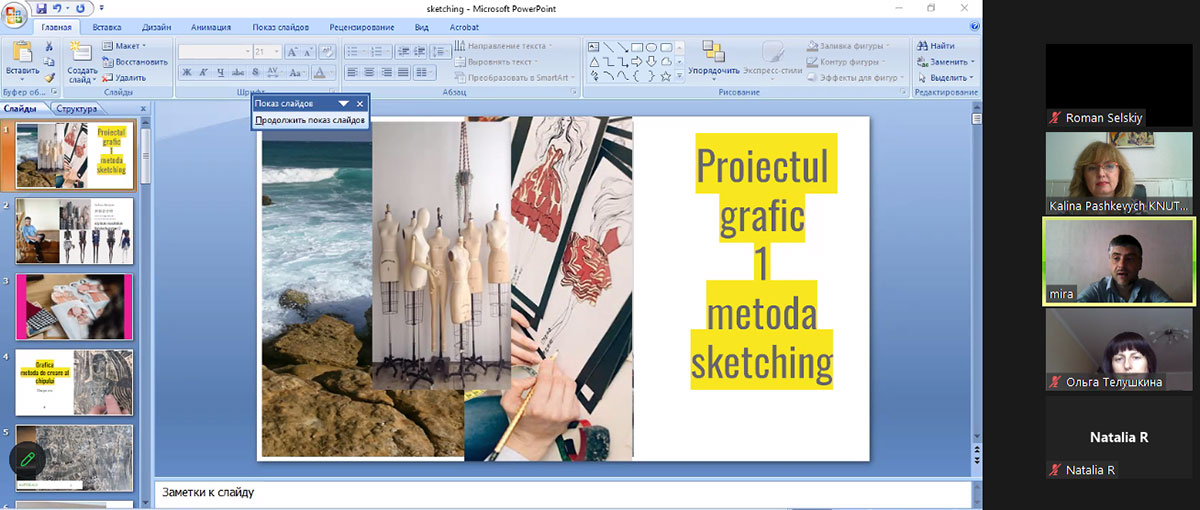Redo the last action
This screenshot has width=1200, height=510.
pyautogui.click(x=79, y=8)
